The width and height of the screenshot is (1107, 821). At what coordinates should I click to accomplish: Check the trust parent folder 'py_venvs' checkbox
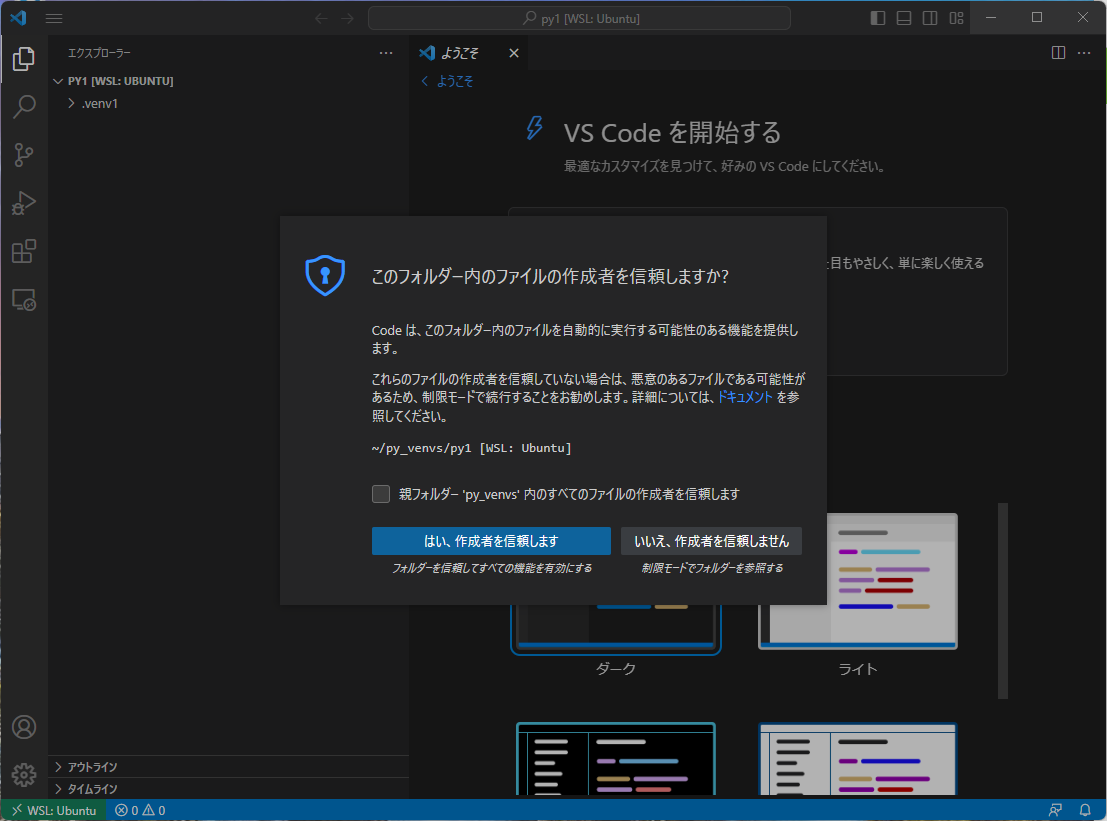[x=381, y=494]
